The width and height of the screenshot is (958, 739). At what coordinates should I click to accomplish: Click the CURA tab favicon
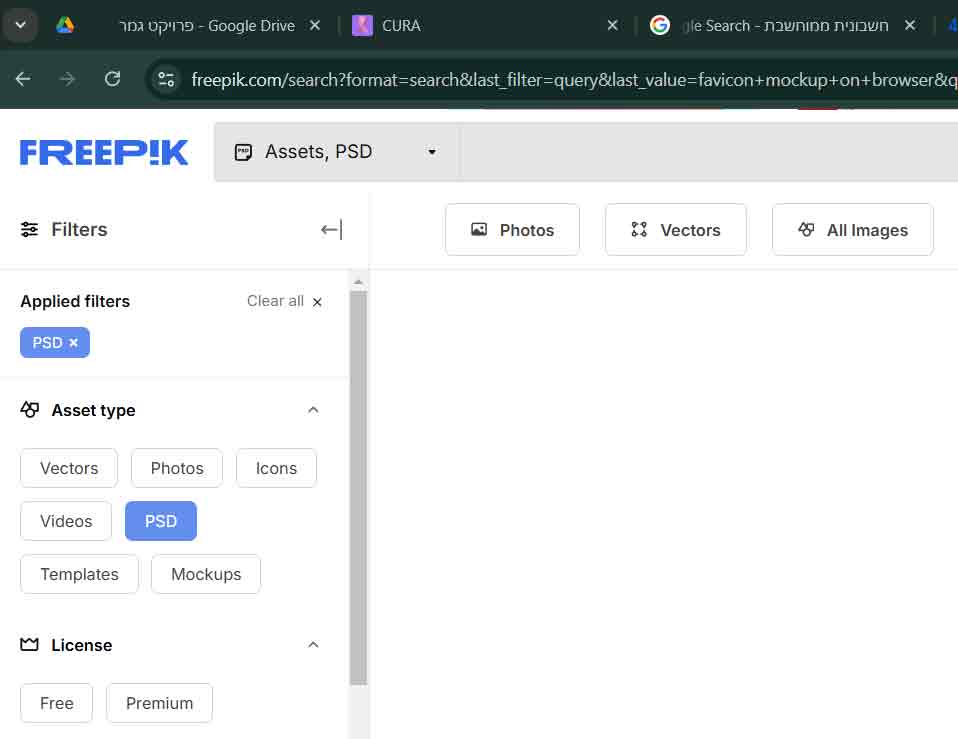click(x=362, y=25)
